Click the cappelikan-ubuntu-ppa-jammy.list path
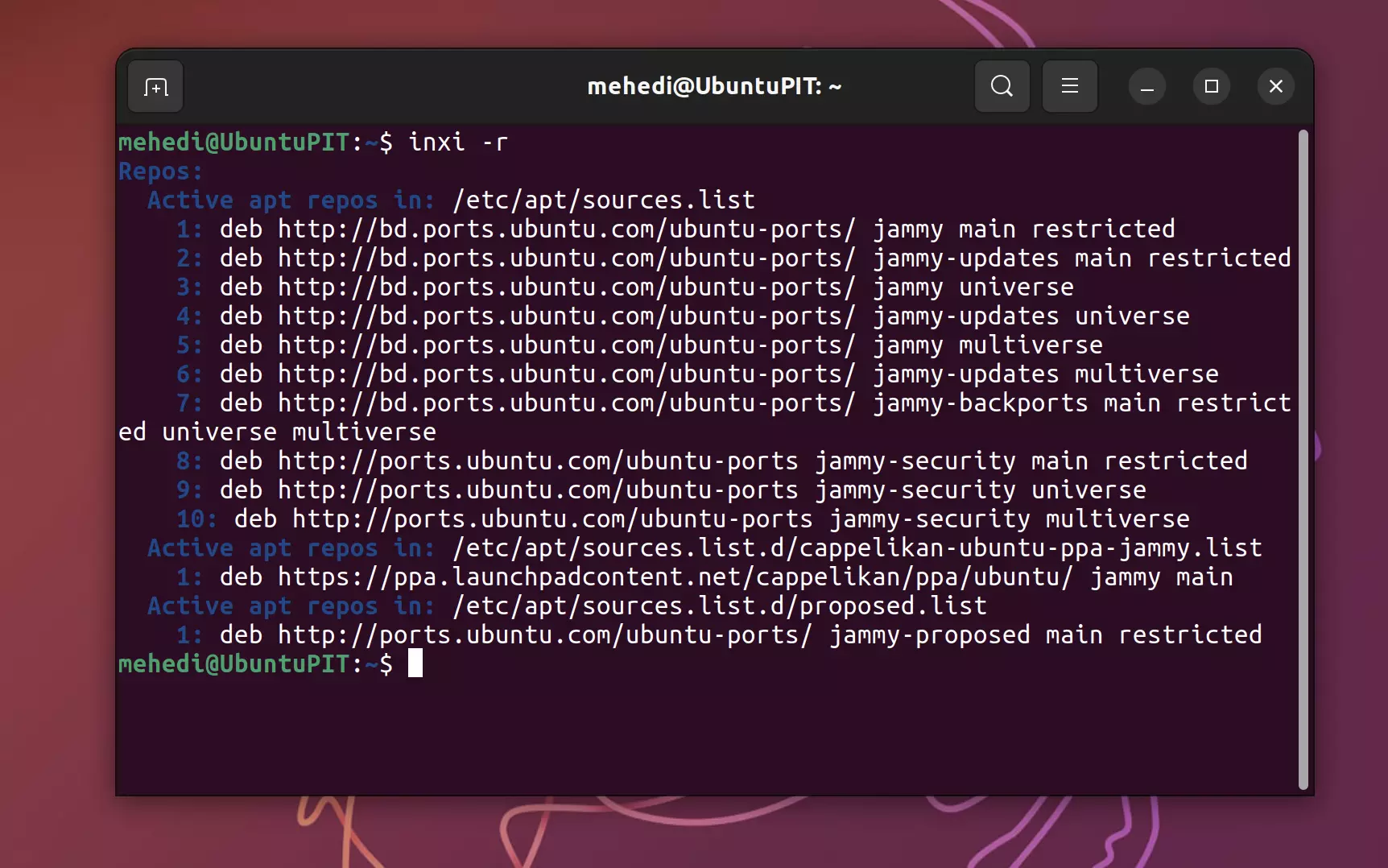Image resolution: width=1388 pixels, height=868 pixels. [x=857, y=548]
